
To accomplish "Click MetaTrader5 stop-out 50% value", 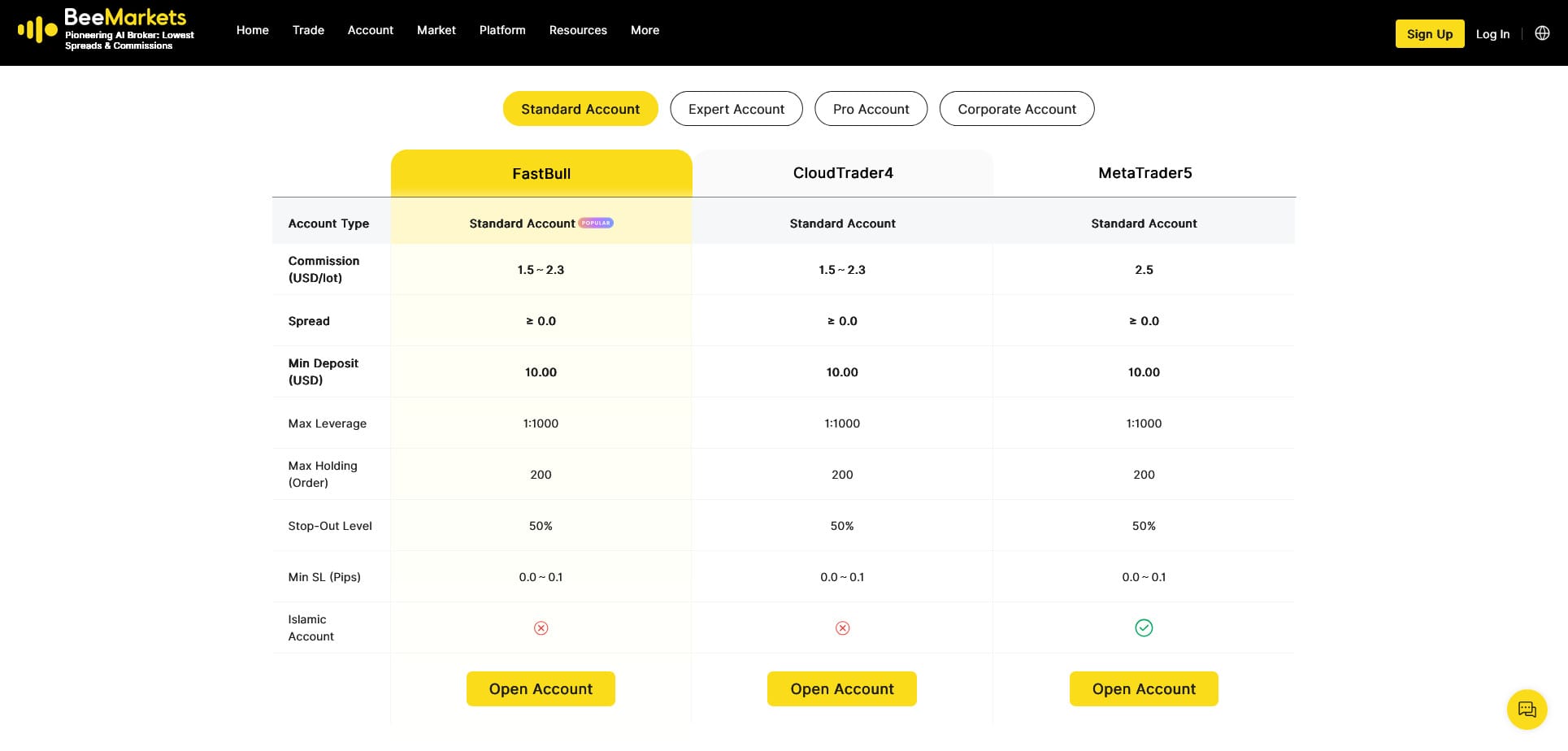I will (x=1144, y=526).
